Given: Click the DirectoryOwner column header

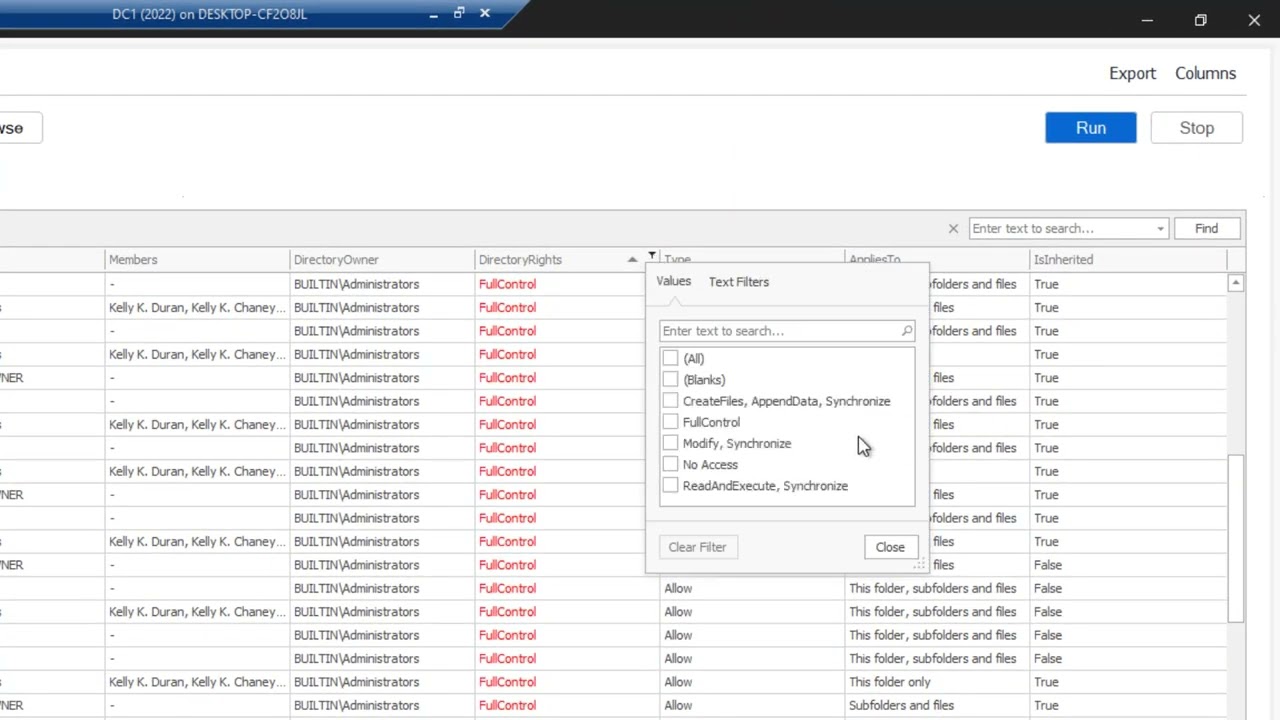Looking at the screenshot, I should 382,260.
